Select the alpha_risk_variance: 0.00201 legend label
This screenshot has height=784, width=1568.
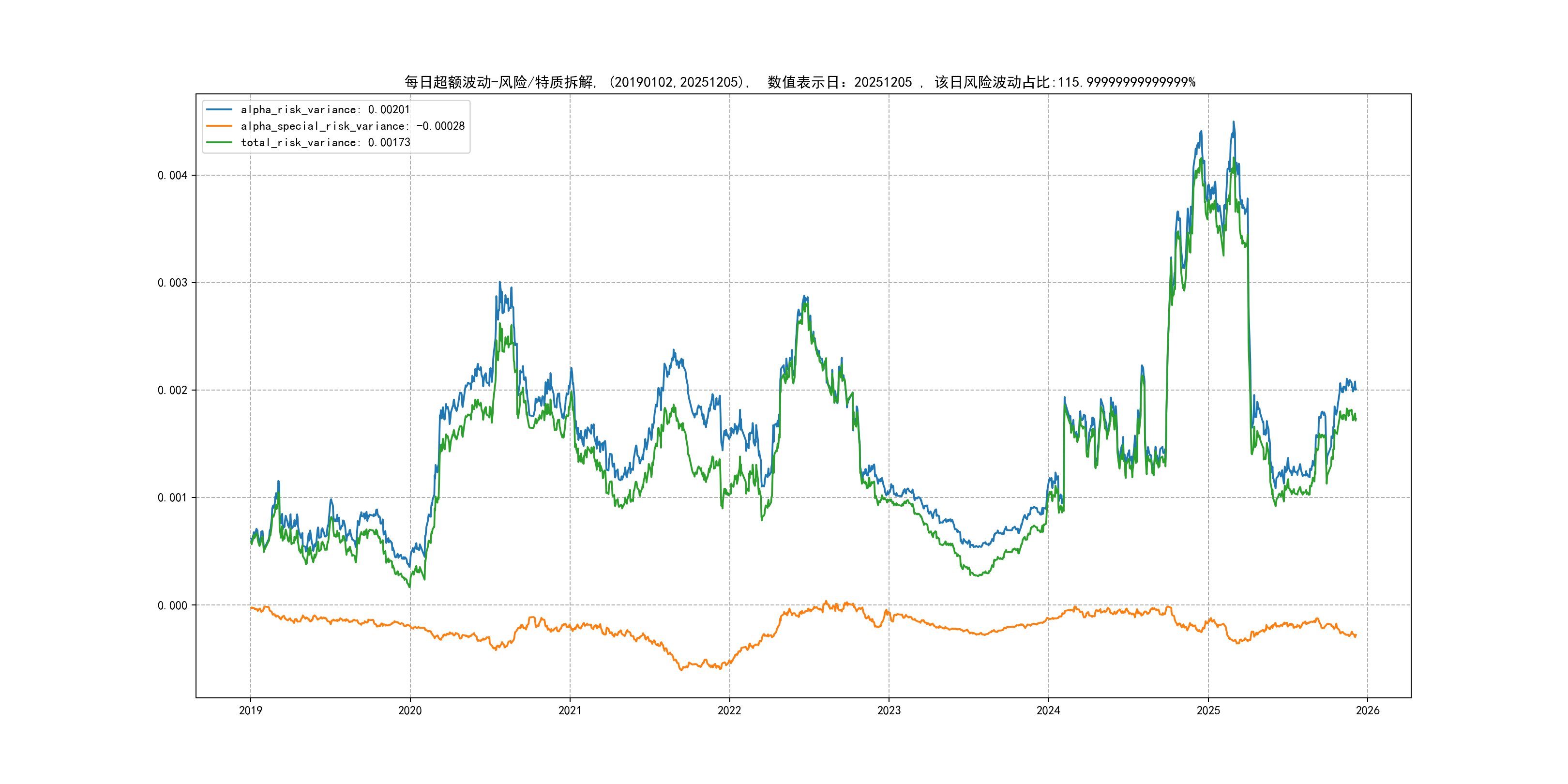(x=325, y=109)
